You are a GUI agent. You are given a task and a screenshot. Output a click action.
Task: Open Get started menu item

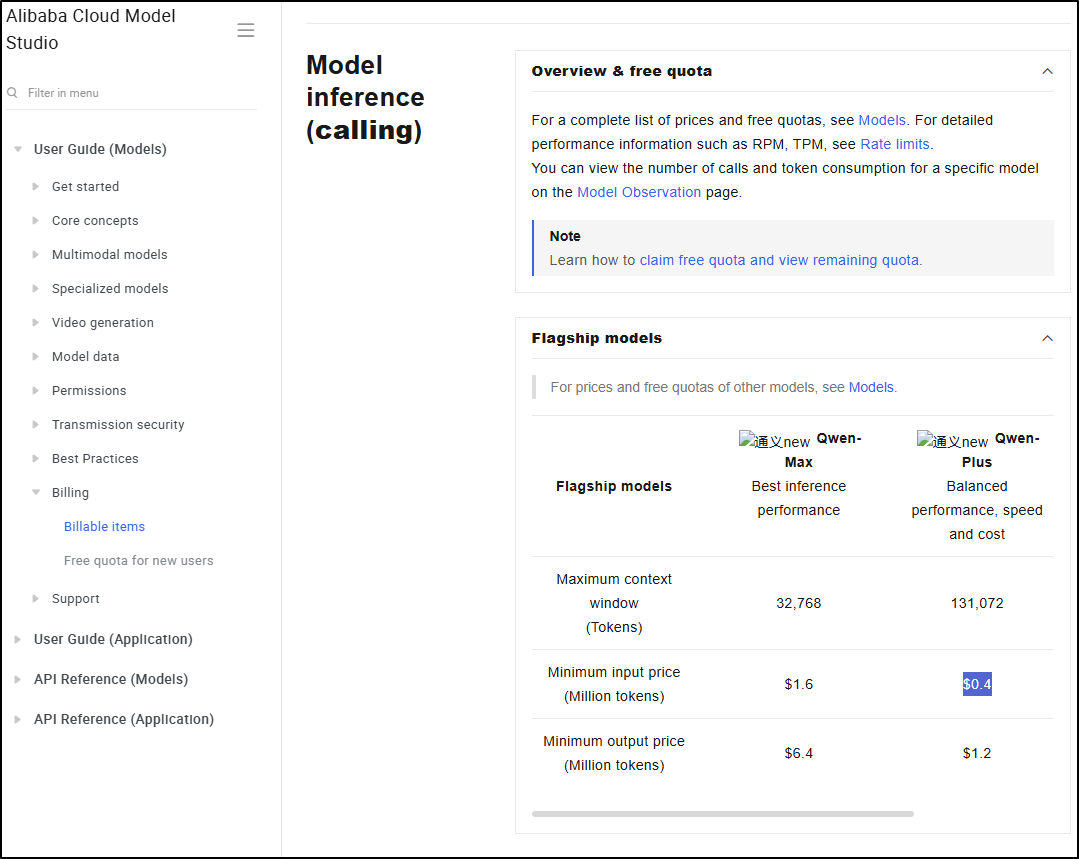(85, 187)
